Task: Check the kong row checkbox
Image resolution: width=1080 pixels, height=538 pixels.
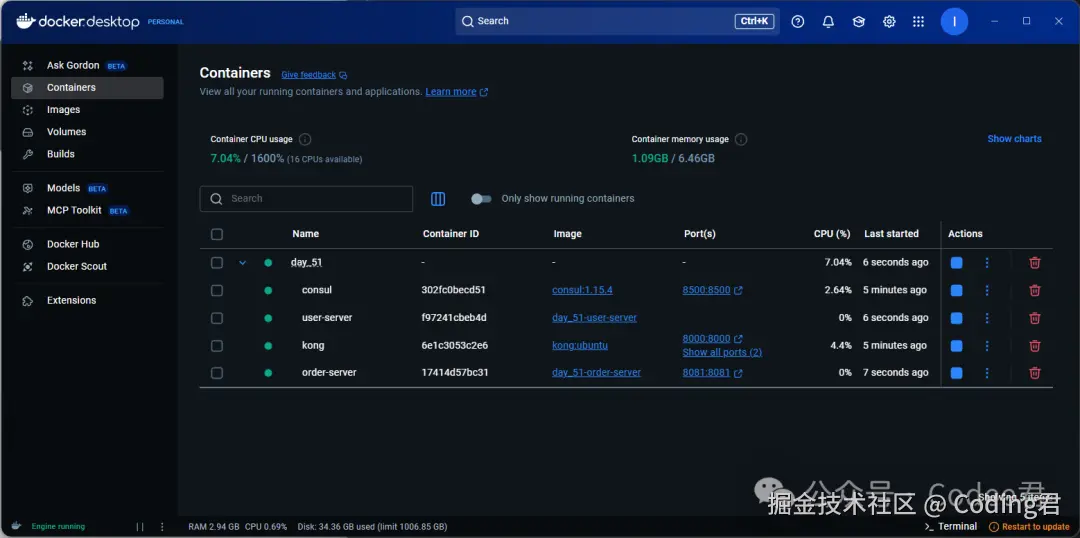Action: [217, 345]
